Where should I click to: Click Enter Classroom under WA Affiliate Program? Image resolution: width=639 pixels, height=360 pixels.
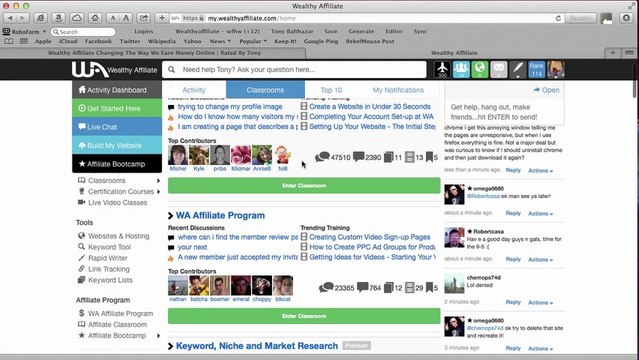point(304,316)
